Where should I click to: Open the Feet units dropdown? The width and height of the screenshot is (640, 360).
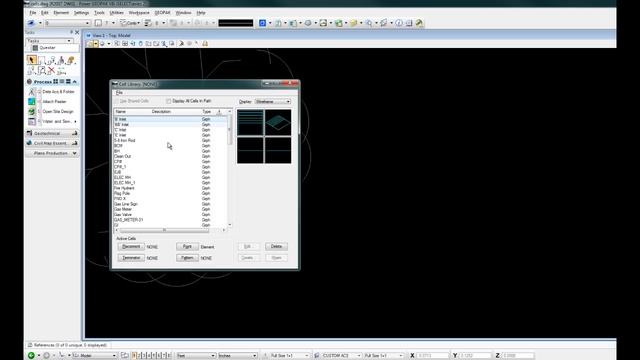pyautogui.click(x=196, y=356)
